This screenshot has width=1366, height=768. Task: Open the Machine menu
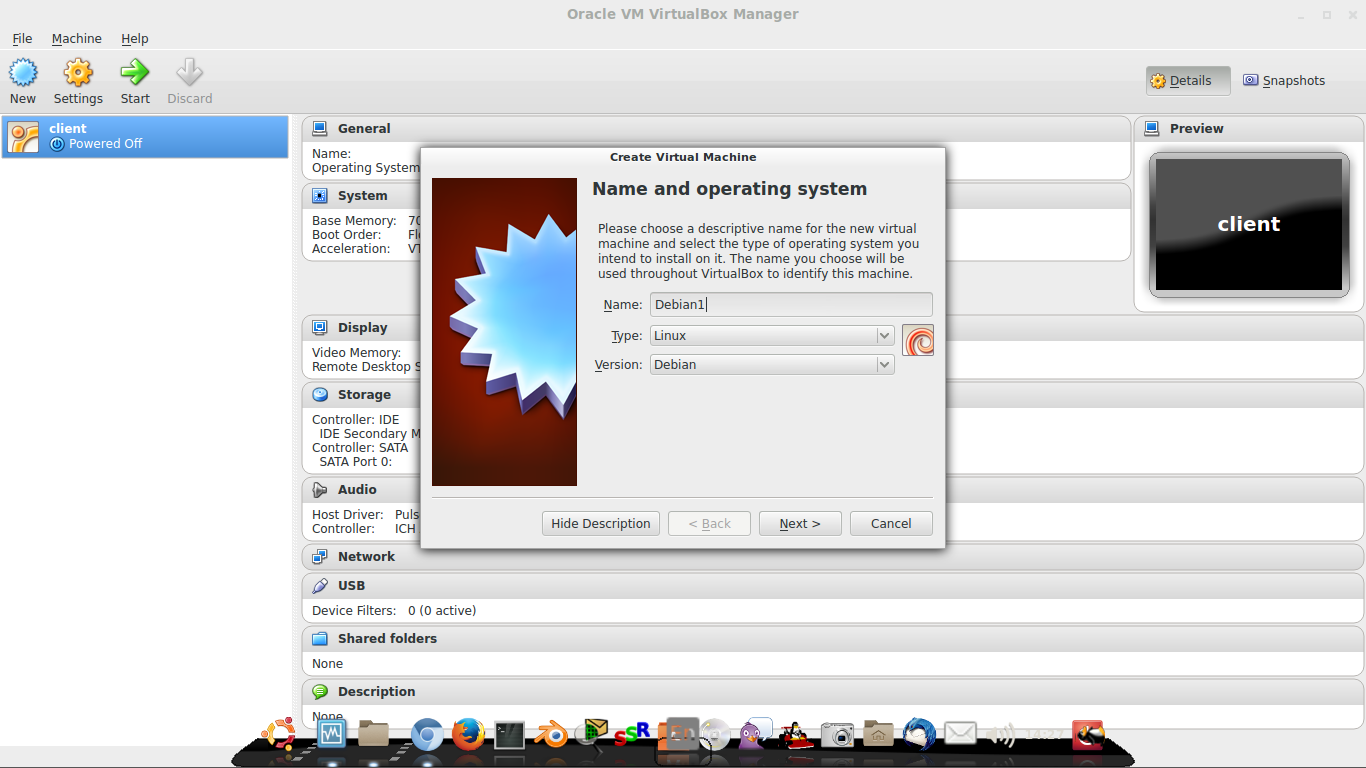click(x=77, y=38)
